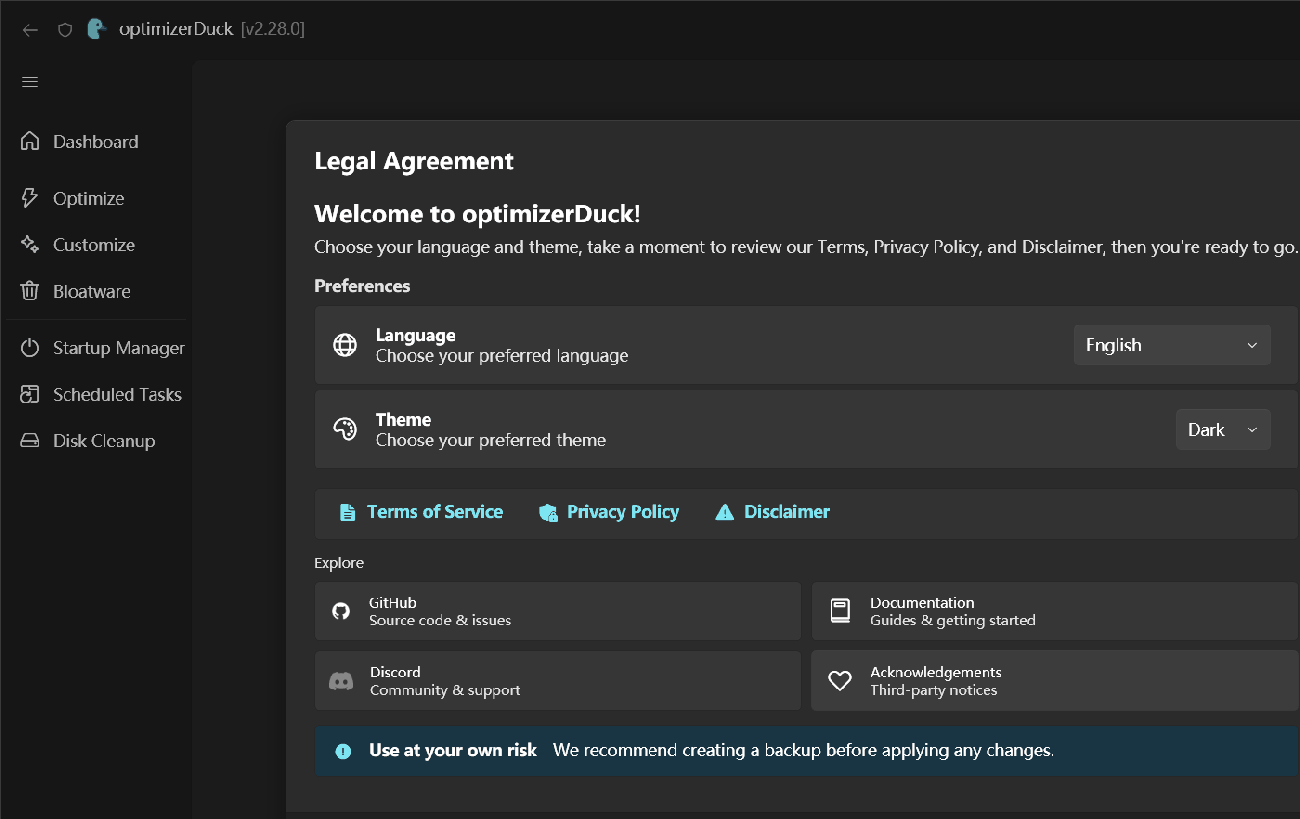Click the back arrow in title bar
The height and width of the screenshot is (819, 1300).
click(30, 30)
